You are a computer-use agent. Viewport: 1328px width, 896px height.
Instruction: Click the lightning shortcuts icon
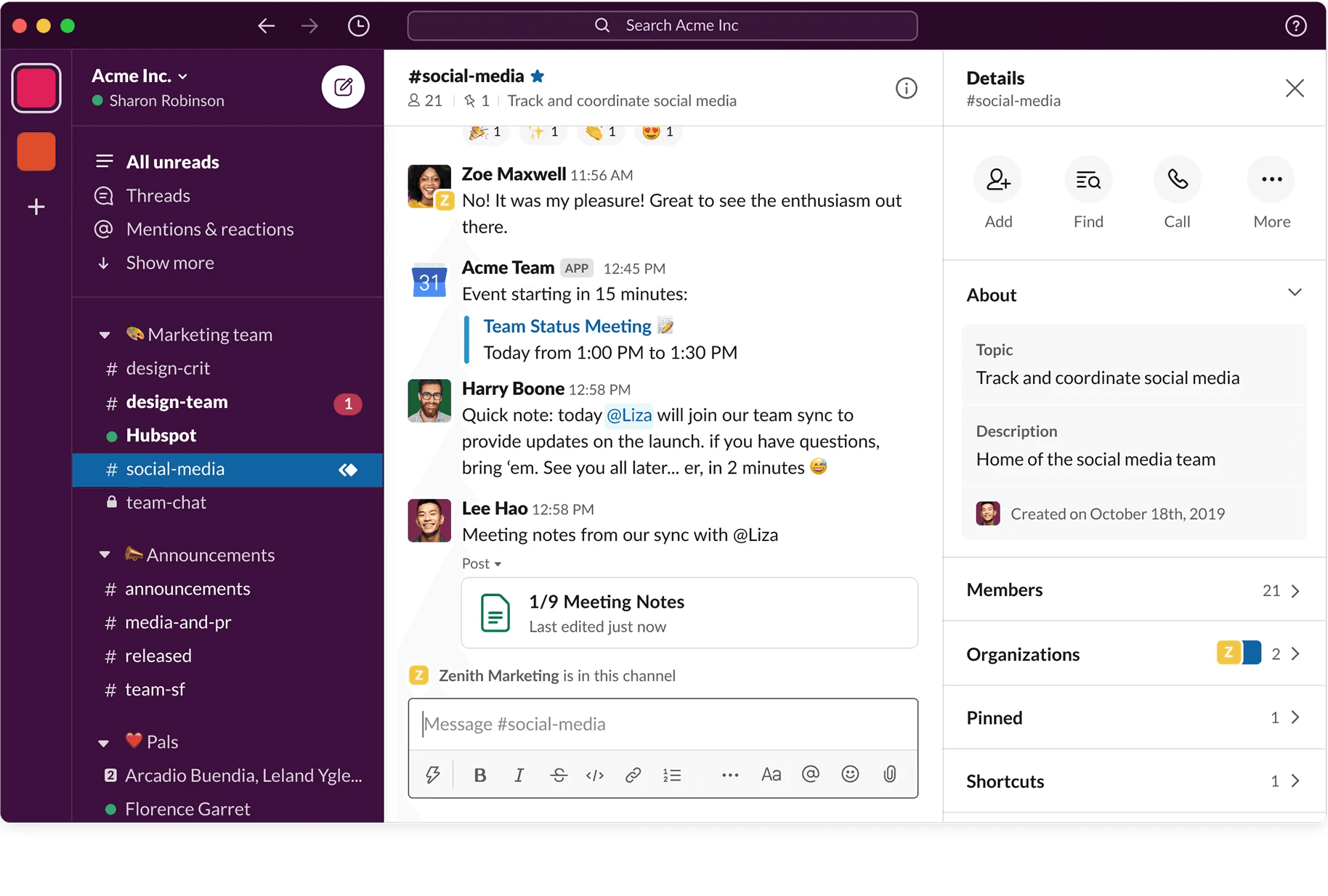tap(433, 775)
